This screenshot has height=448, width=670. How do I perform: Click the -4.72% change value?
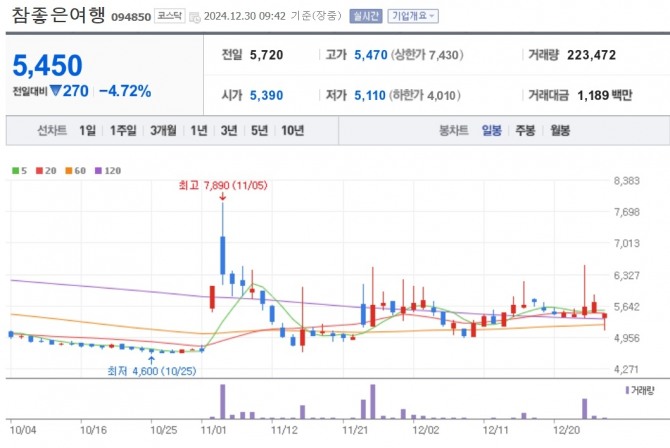(125, 91)
